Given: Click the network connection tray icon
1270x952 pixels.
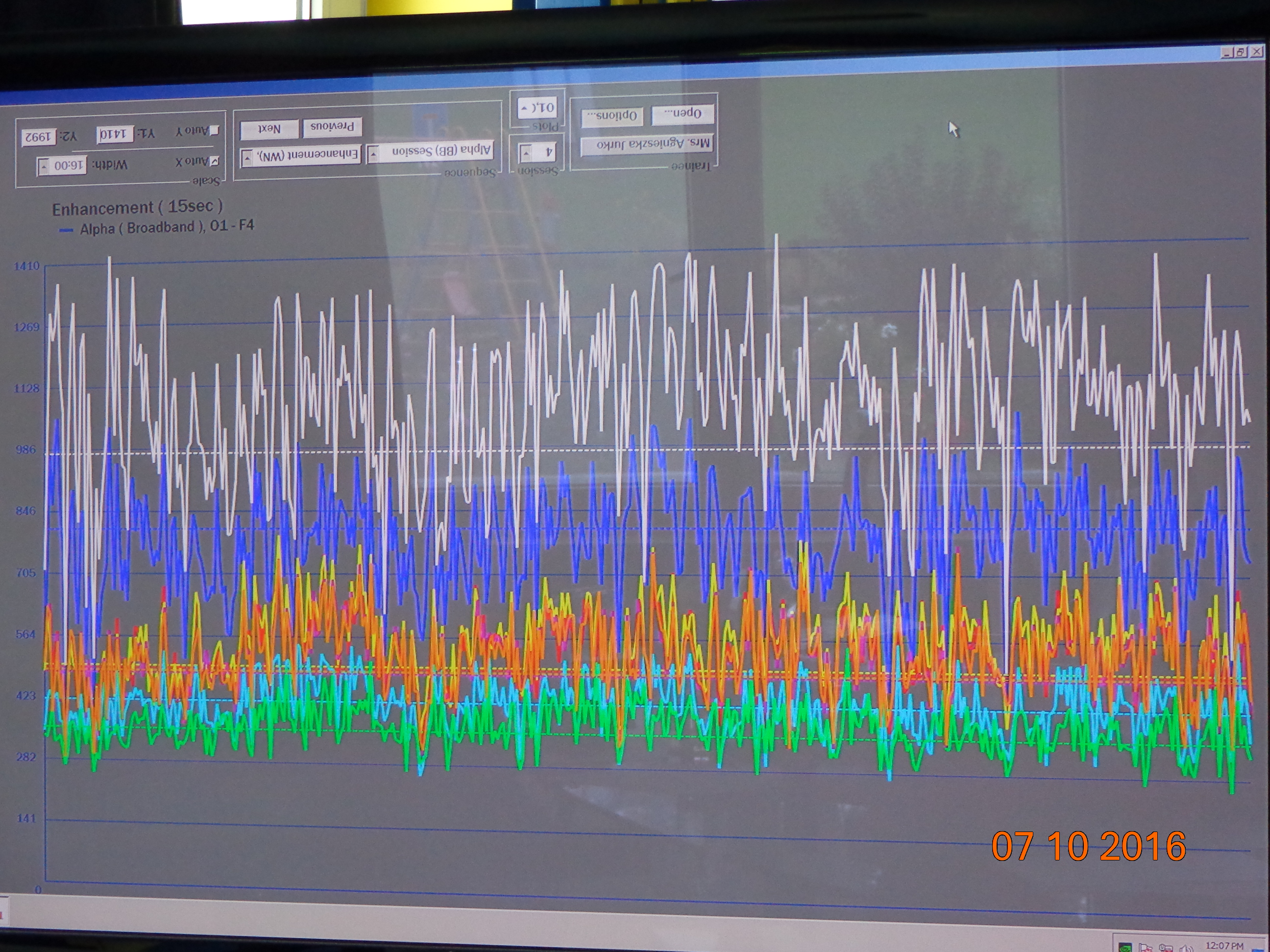Looking at the screenshot, I should (1166, 948).
